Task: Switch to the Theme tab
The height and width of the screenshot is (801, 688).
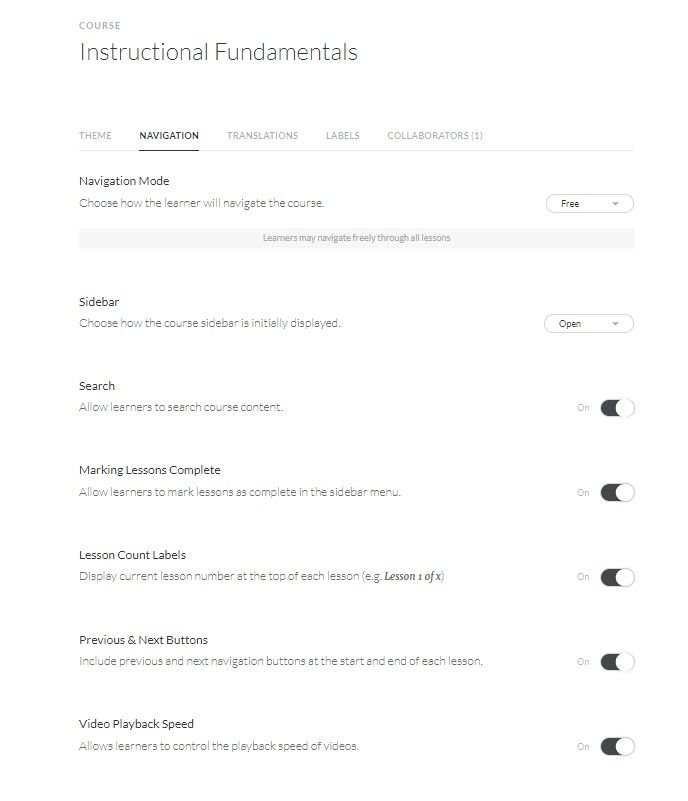Action: 95,136
